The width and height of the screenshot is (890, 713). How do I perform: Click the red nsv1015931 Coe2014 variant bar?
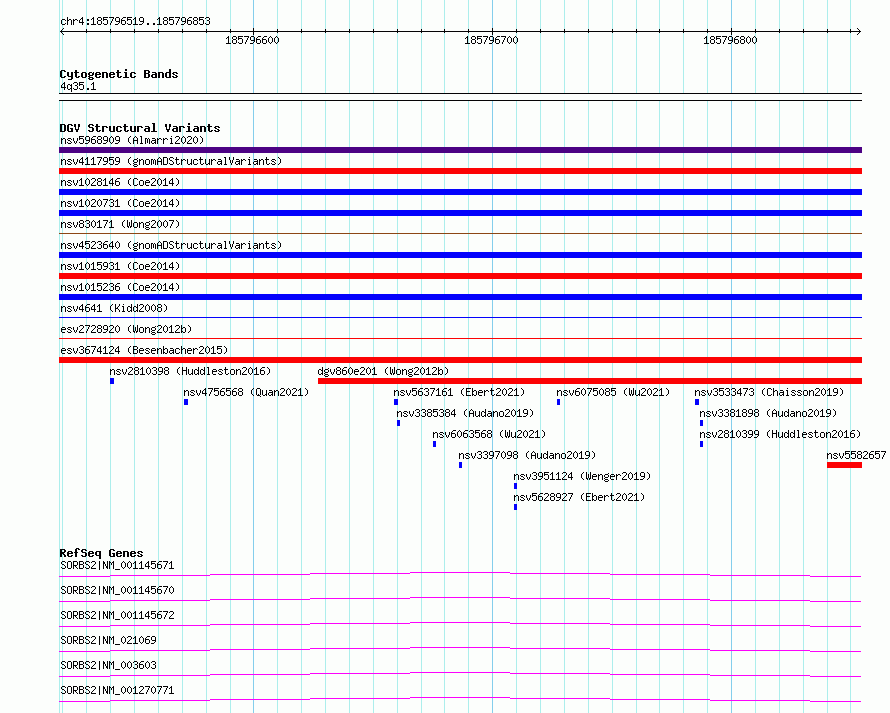pos(460,276)
